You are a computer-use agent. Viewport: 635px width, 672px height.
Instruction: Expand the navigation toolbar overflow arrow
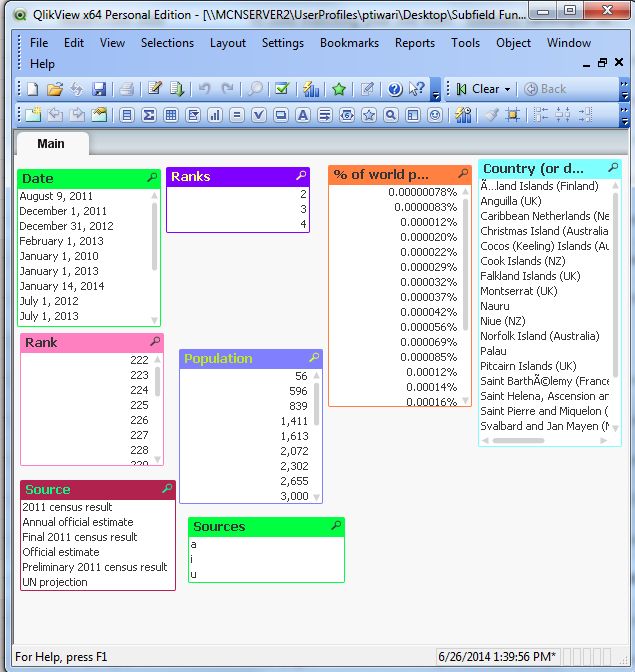tap(625, 90)
